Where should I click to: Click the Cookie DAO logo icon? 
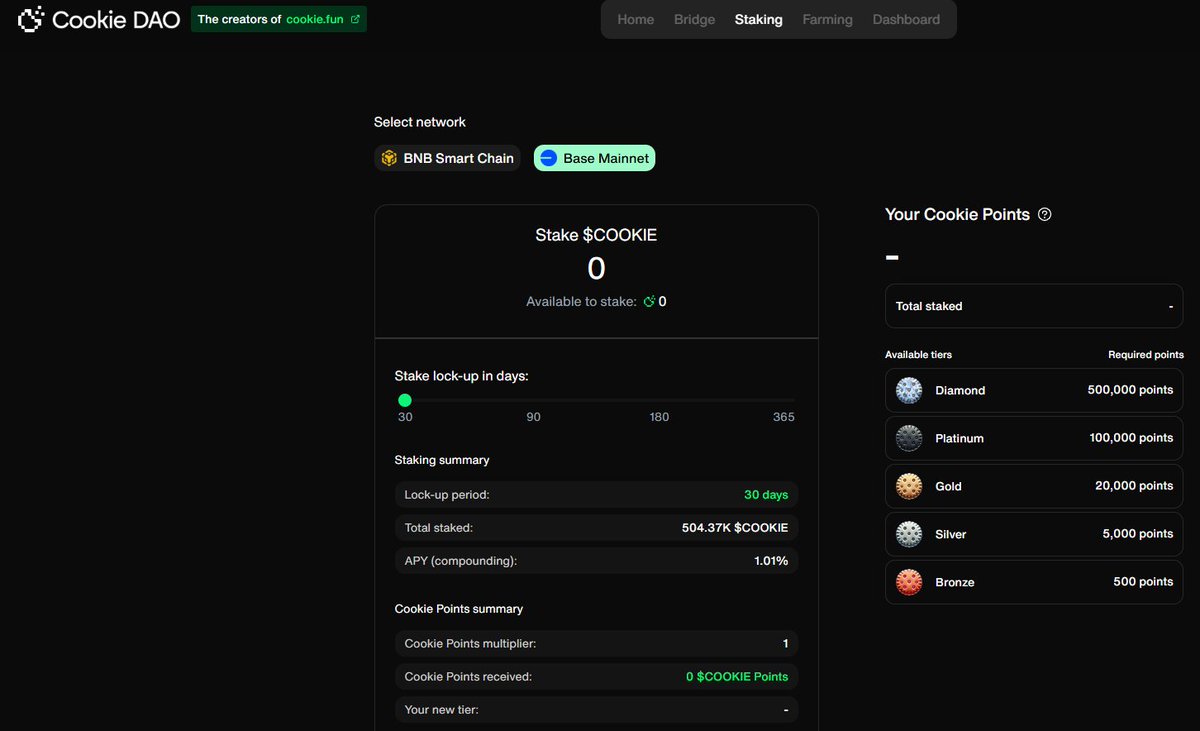pos(31,19)
